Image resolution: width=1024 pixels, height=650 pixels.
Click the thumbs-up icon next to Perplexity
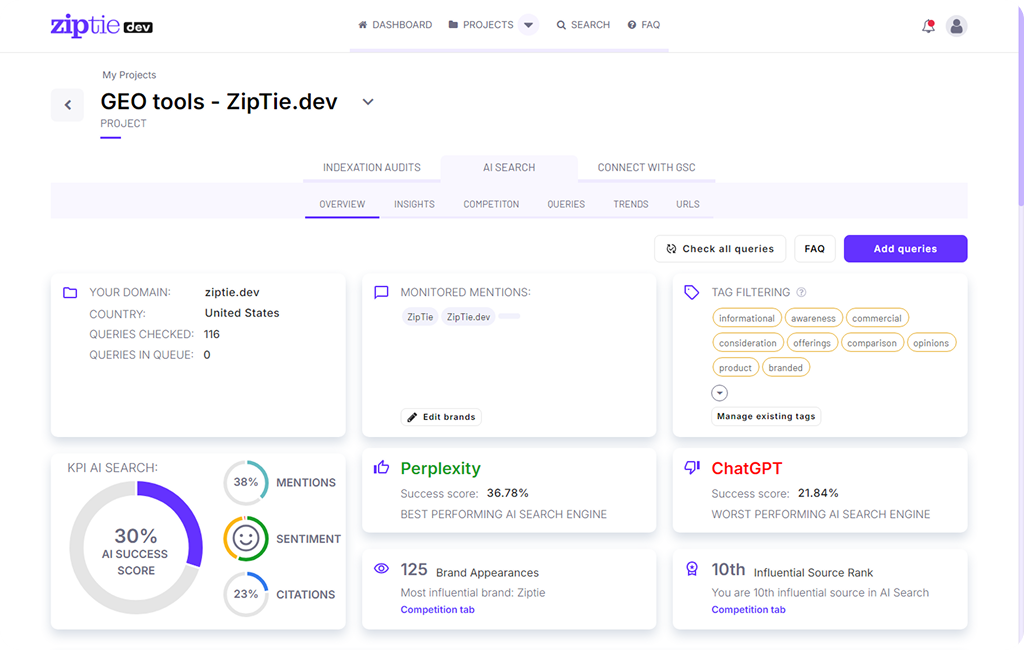coord(381,466)
